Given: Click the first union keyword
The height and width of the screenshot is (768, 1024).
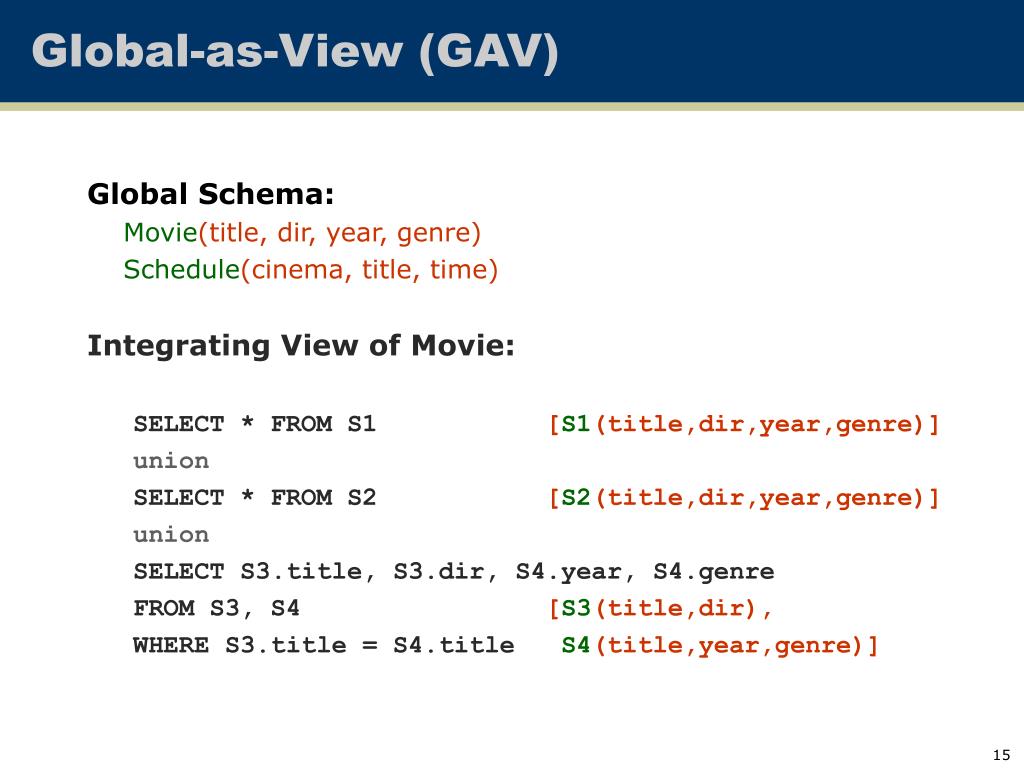Looking at the screenshot, I should tap(171, 461).
